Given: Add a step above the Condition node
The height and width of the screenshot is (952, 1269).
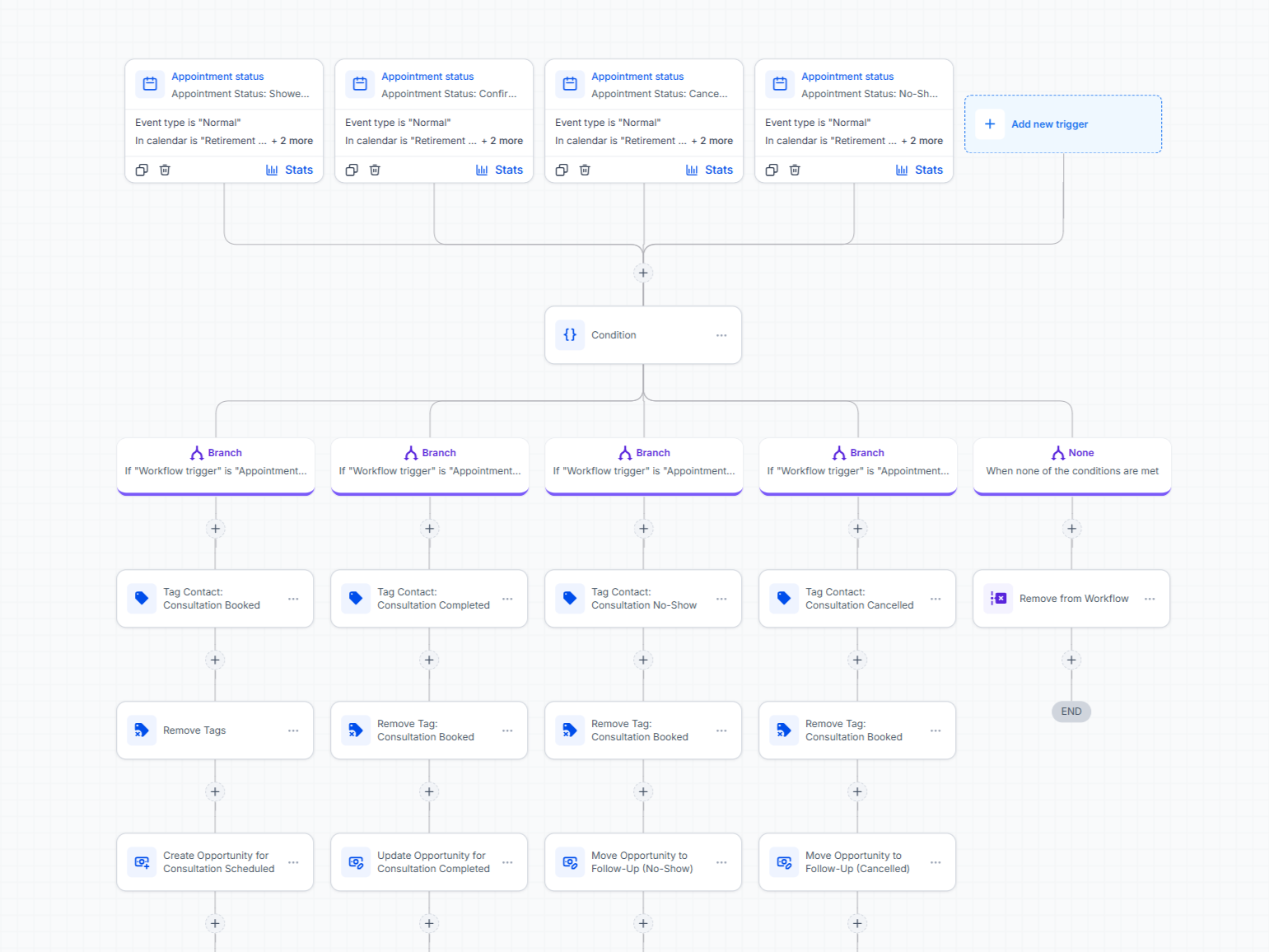Looking at the screenshot, I should coord(643,273).
